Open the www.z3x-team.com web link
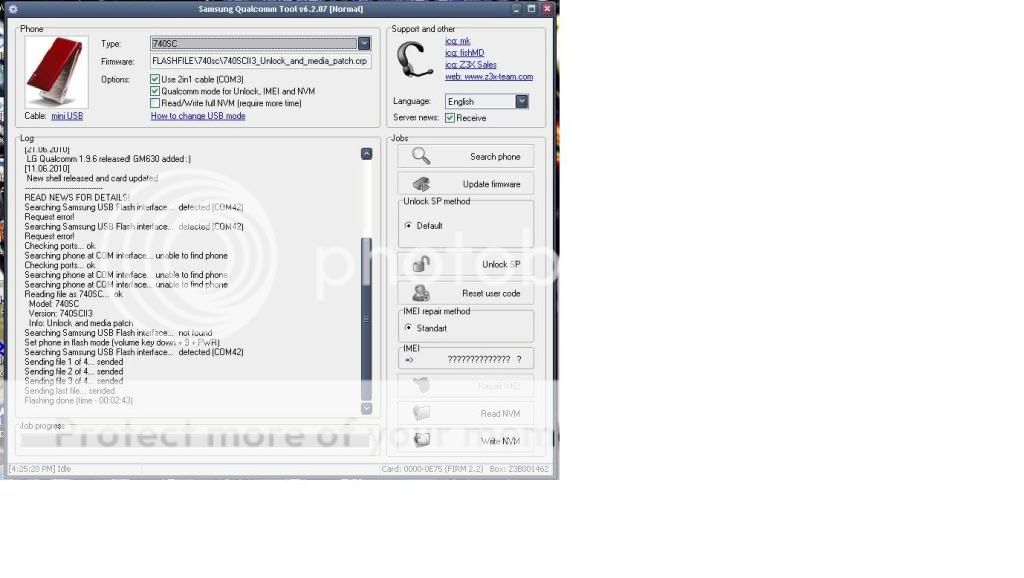The image size is (1024, 578). 489,77
